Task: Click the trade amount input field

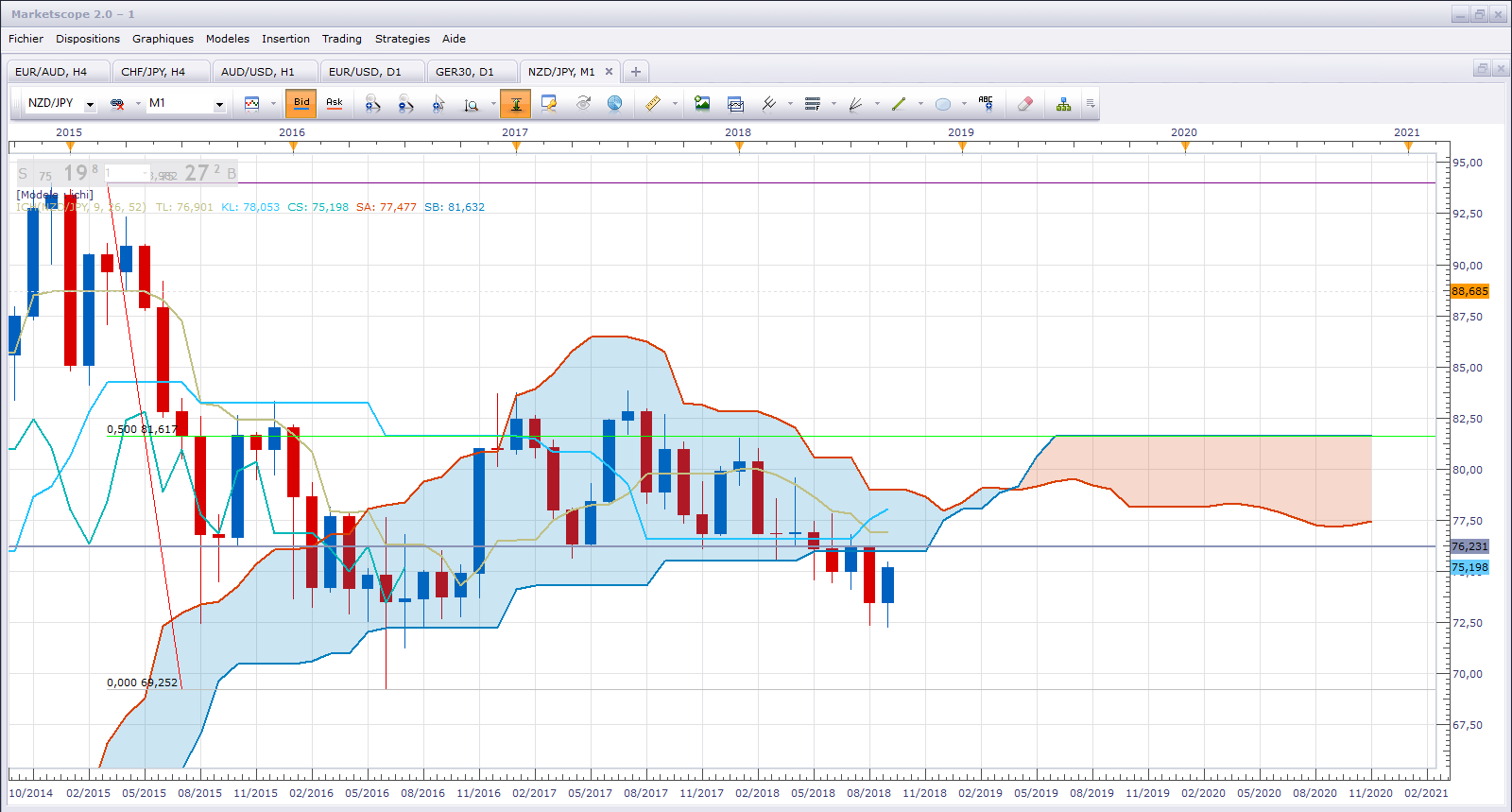Action: click(x=126, y=173)
